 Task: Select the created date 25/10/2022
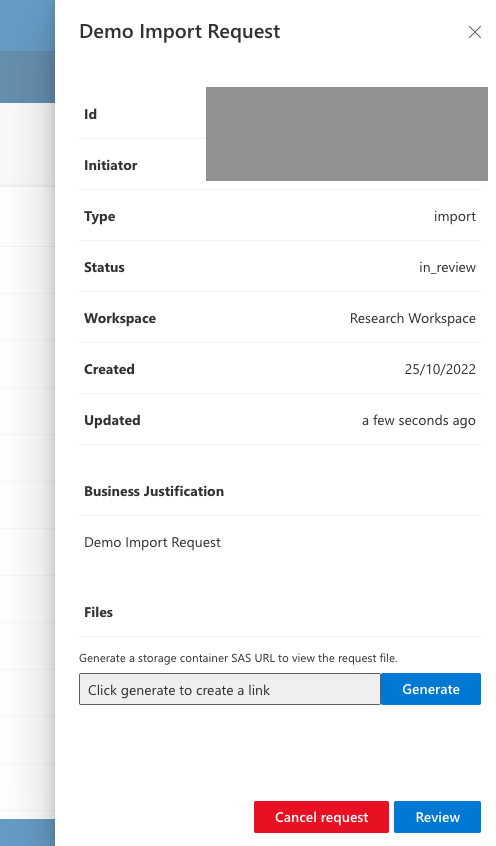(440, 369)
